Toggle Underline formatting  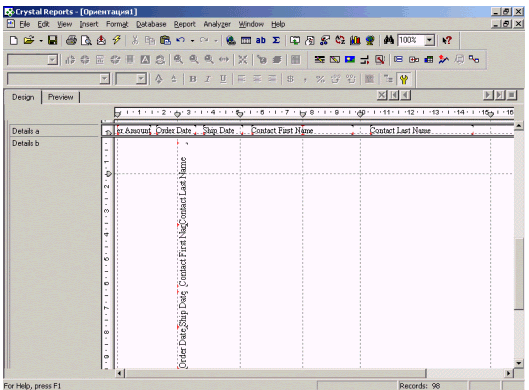[223, 79]
